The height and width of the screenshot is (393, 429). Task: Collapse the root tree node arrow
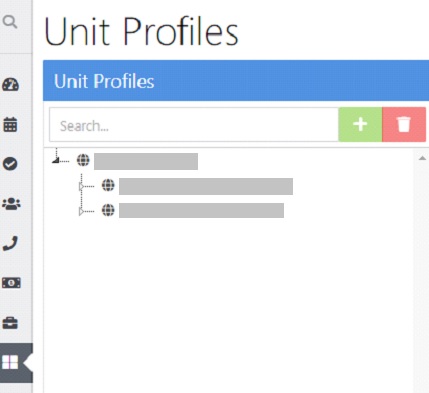pyautogui.click(x=56, y=160)
